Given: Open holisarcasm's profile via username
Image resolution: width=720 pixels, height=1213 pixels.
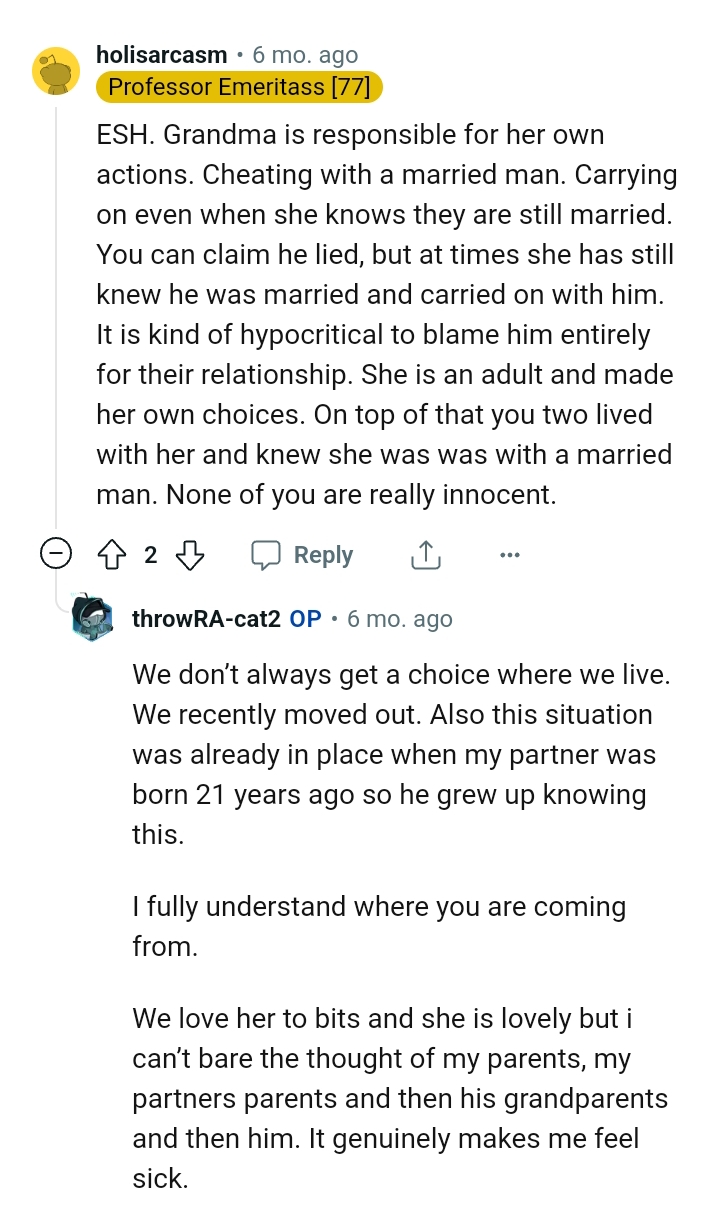Looking at the screenshot, I should pyautogui.click(x=161, y=56).
